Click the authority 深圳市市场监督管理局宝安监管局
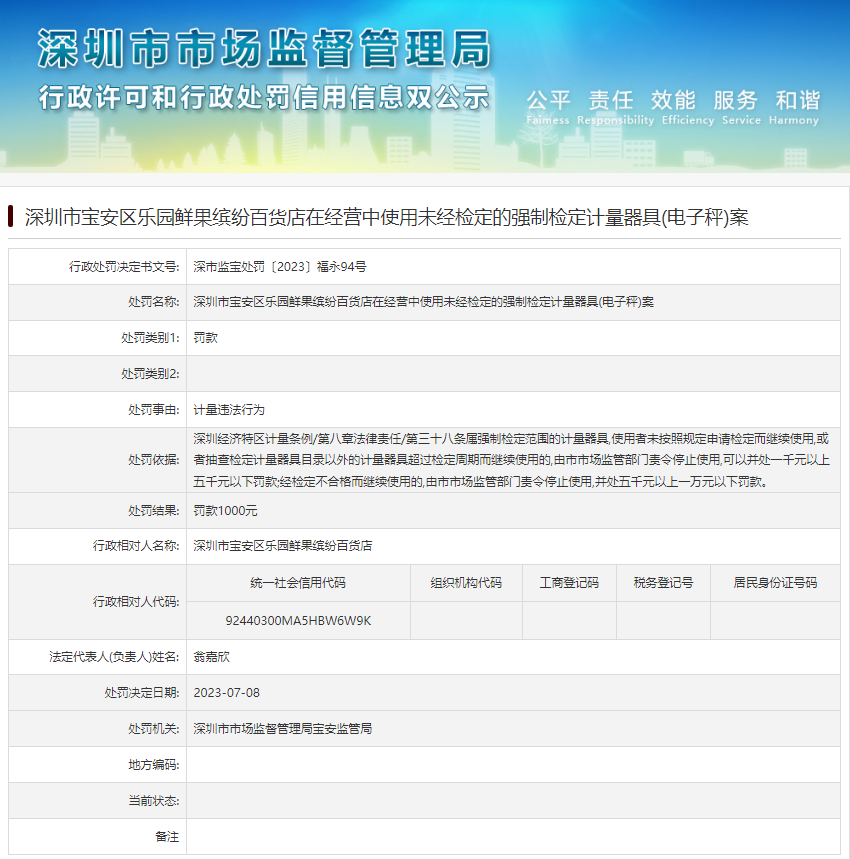850x859 pixels. coord(283,729)
